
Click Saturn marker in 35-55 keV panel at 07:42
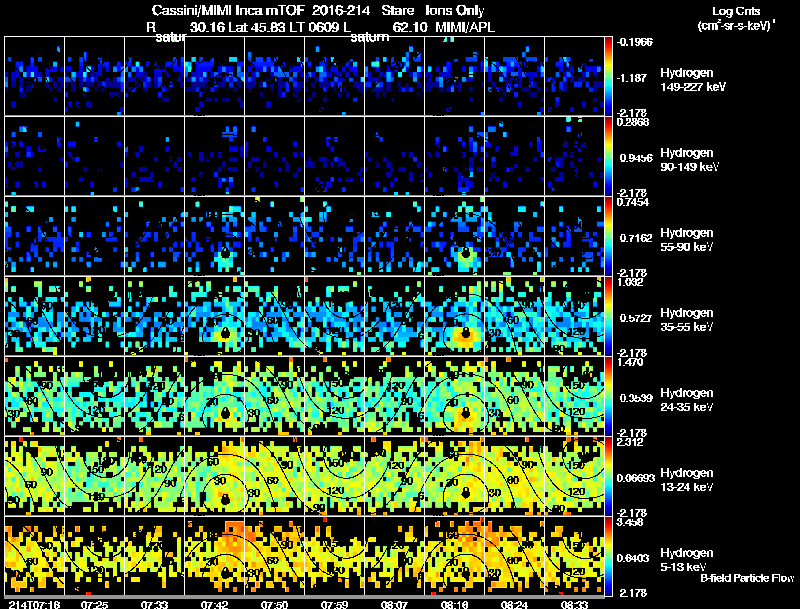click(225, 333)
